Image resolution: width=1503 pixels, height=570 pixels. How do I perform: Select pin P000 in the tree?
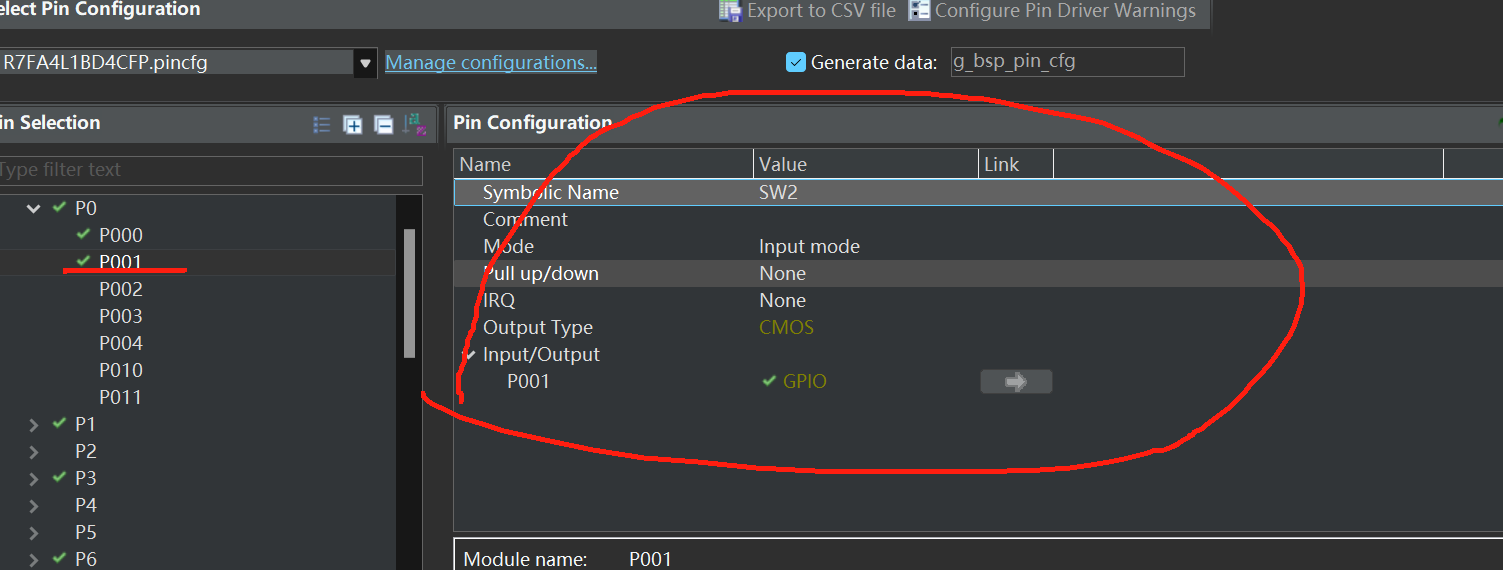click(121, 235)
